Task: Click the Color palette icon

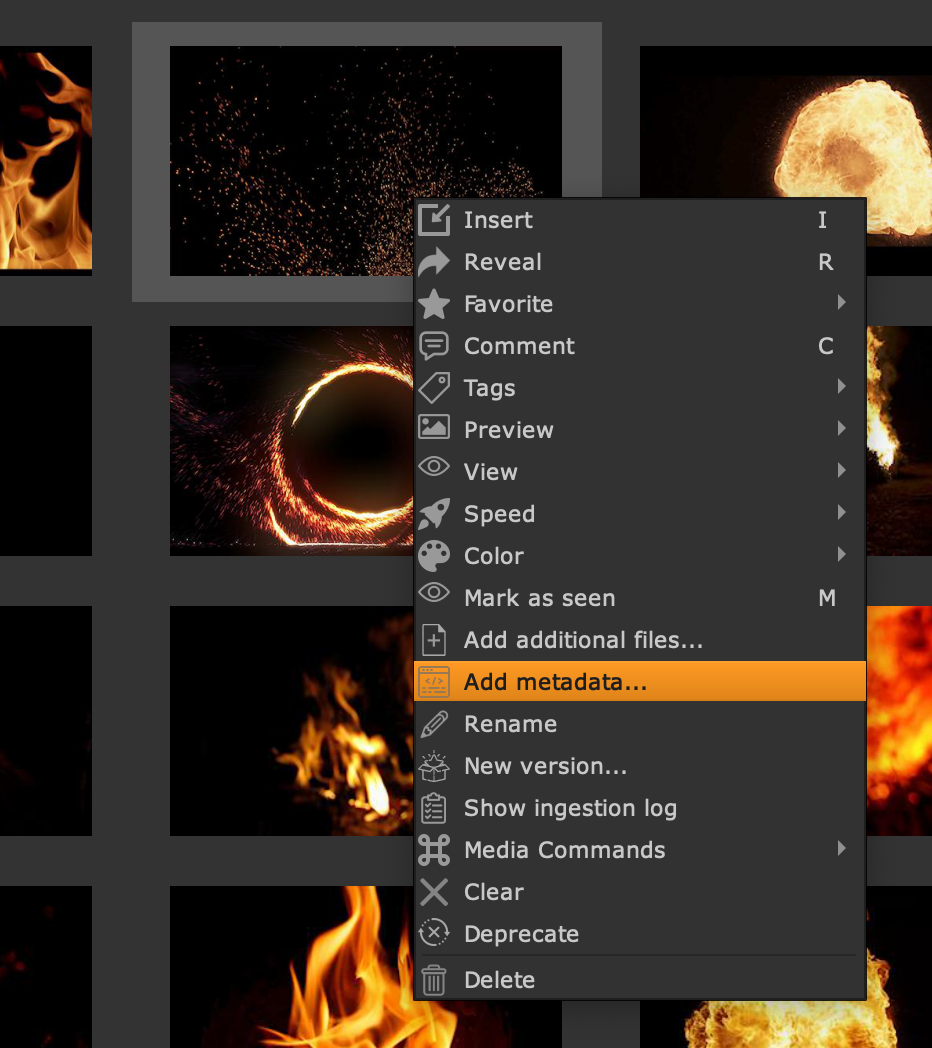Action: point(434,556)
